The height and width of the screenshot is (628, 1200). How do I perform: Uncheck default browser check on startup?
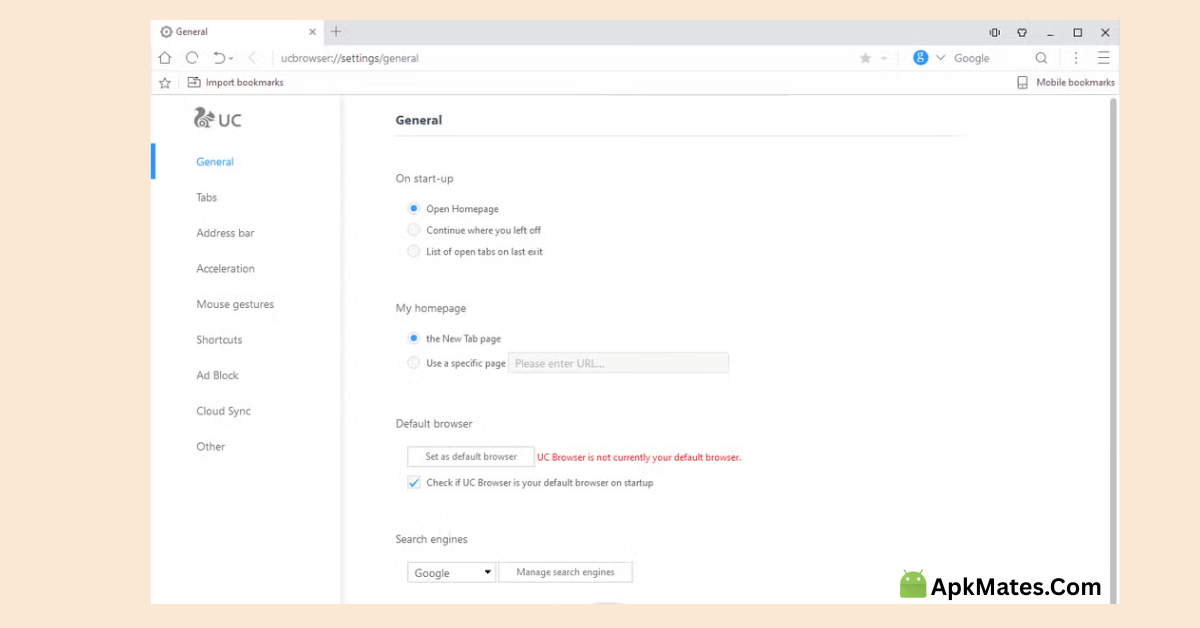point(414,483)
